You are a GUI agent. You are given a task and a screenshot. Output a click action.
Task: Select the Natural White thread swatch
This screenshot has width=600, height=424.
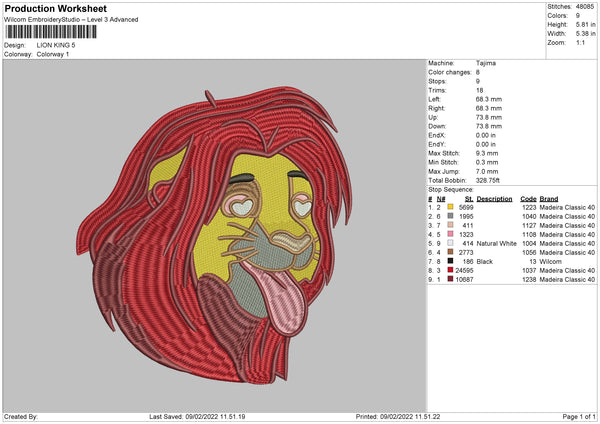(x=451, y=243)
